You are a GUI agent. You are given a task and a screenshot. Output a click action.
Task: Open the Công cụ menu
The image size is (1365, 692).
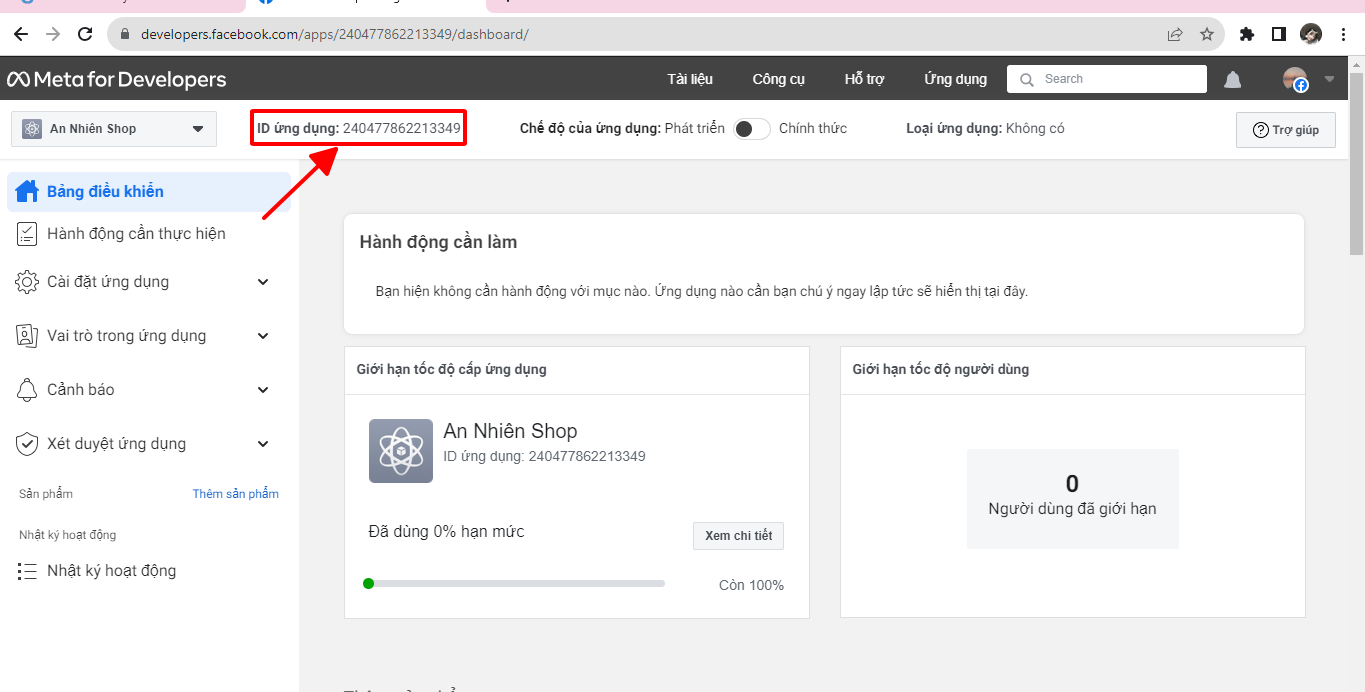pos(778,80)
